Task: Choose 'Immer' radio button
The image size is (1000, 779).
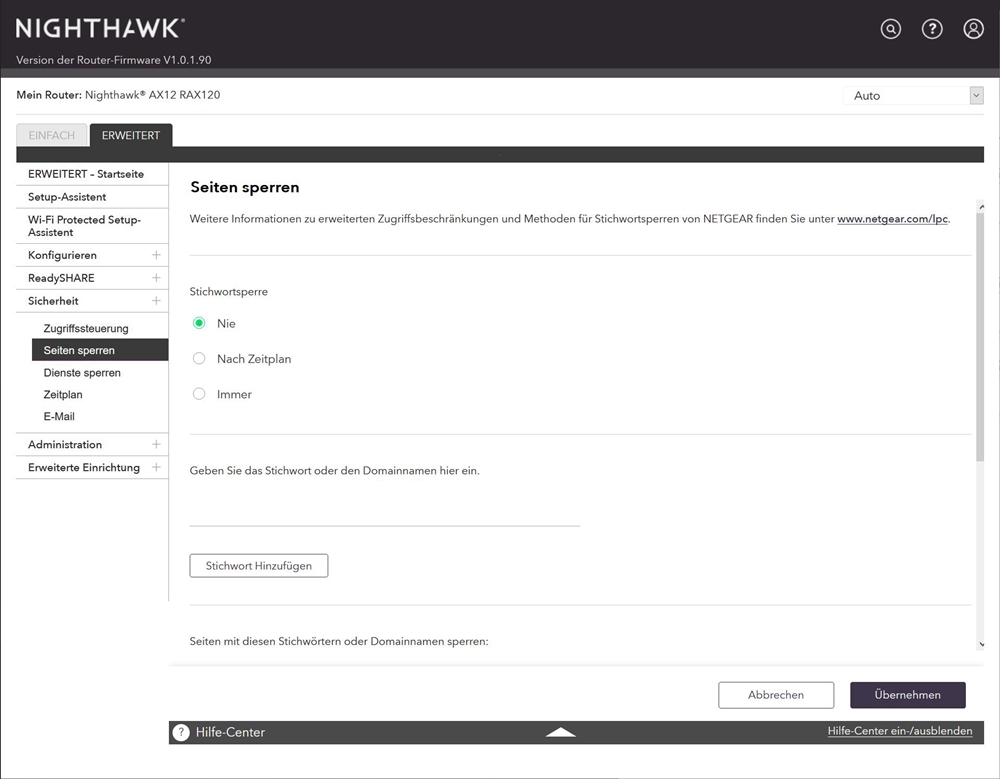Action: click(x=199, y=394)
